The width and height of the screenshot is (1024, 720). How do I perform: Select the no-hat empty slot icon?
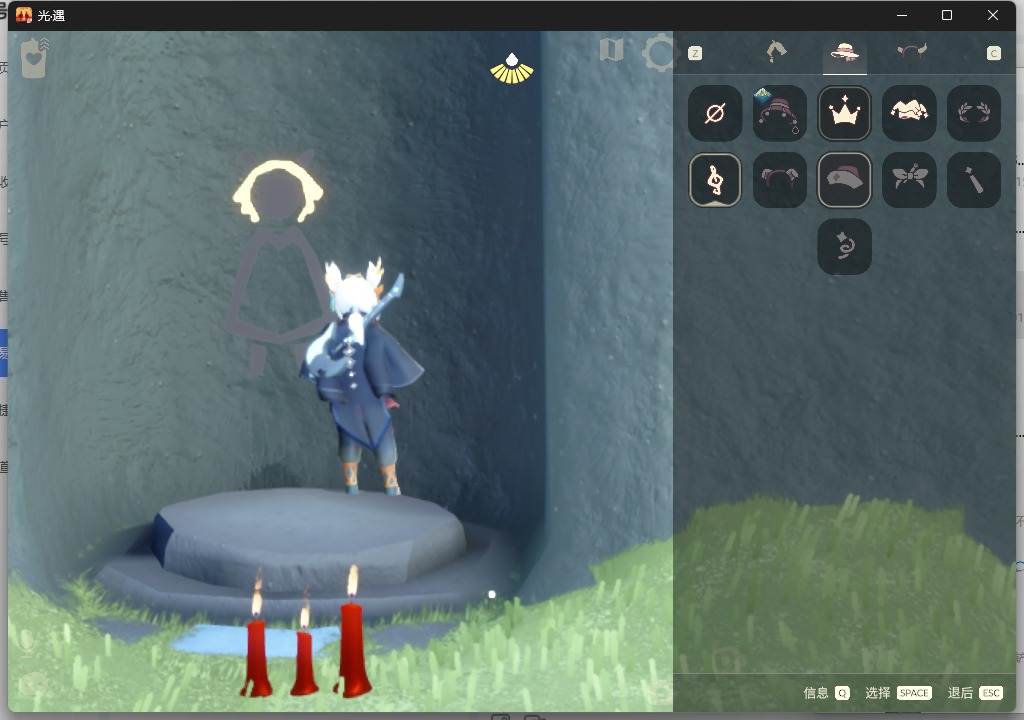pos(714,113)
